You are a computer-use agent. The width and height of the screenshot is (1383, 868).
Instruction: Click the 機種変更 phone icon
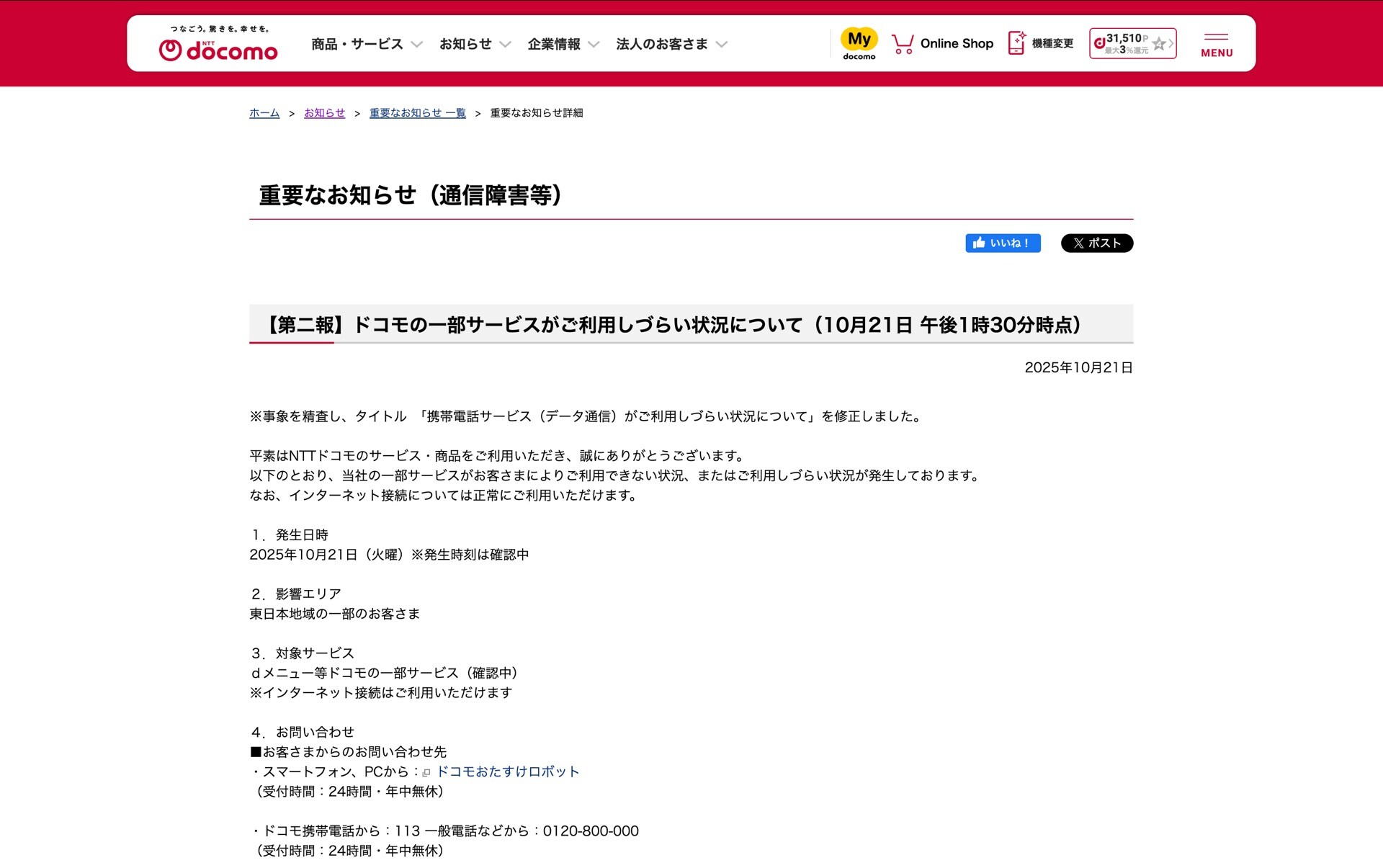point(1016,43)
